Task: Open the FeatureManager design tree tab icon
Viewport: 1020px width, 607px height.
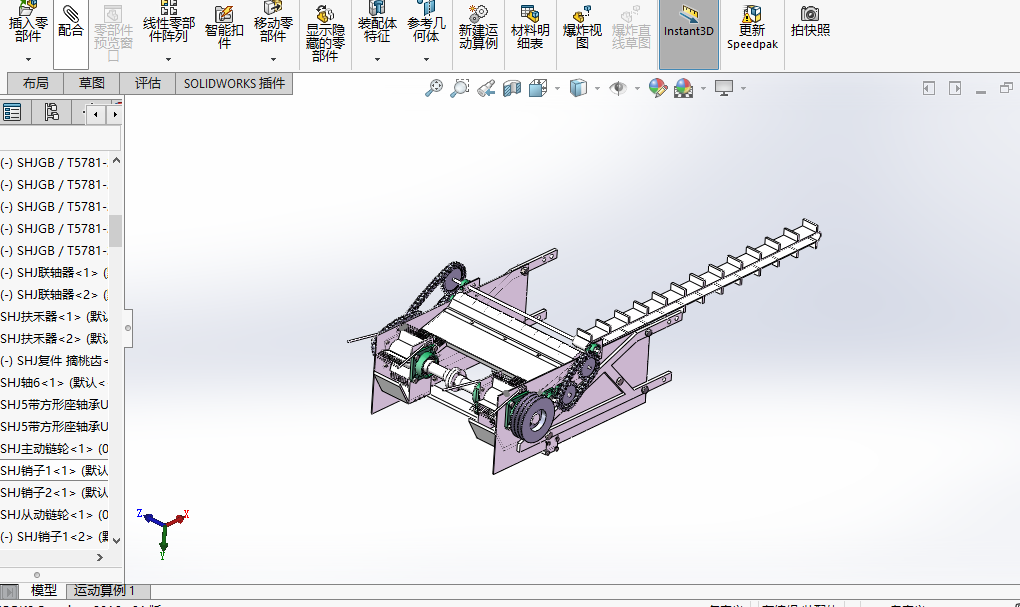Action: [x=12, y=113]
